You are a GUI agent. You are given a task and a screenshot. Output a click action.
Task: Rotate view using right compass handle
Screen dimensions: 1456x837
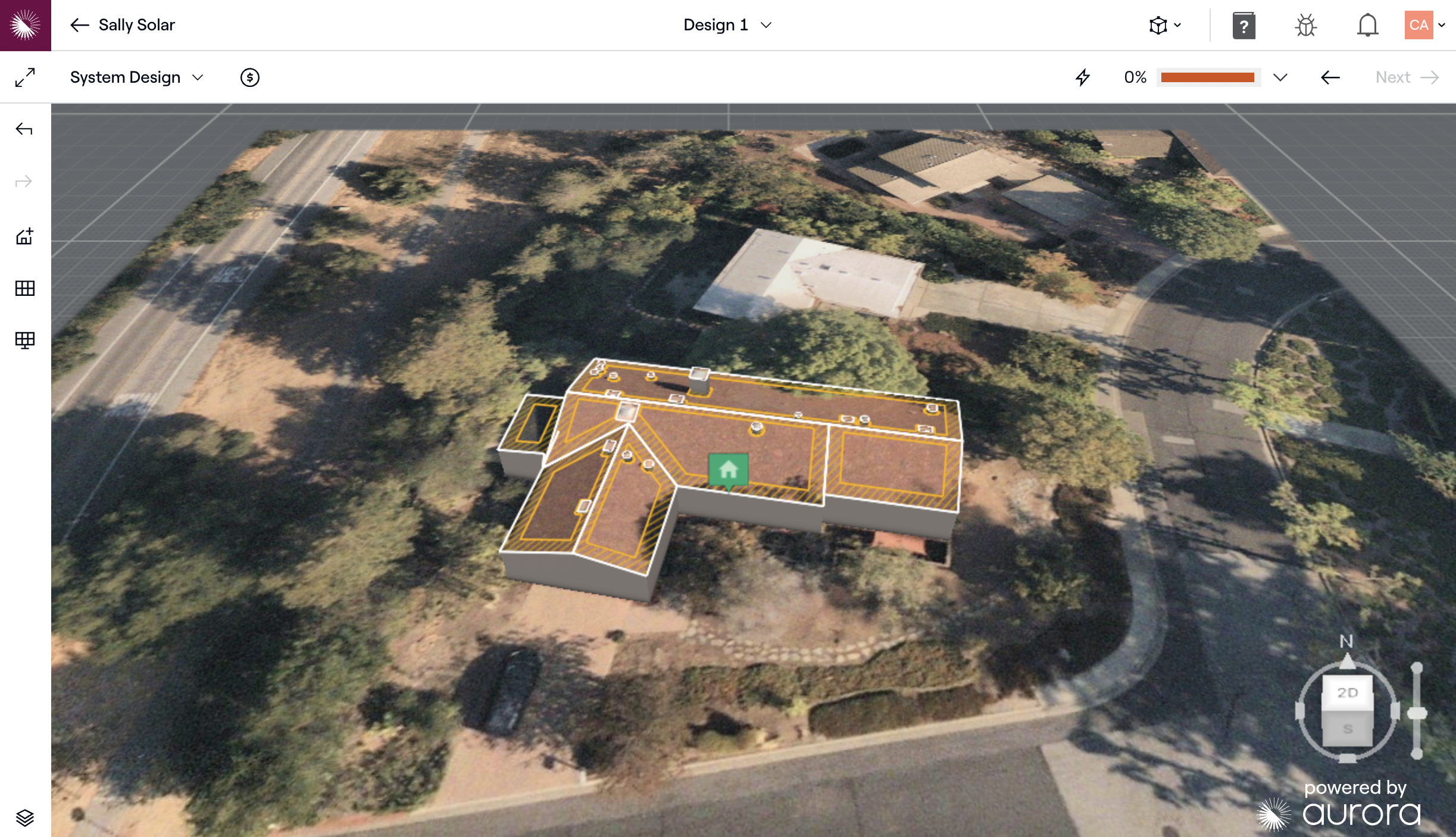point(1395,711)
